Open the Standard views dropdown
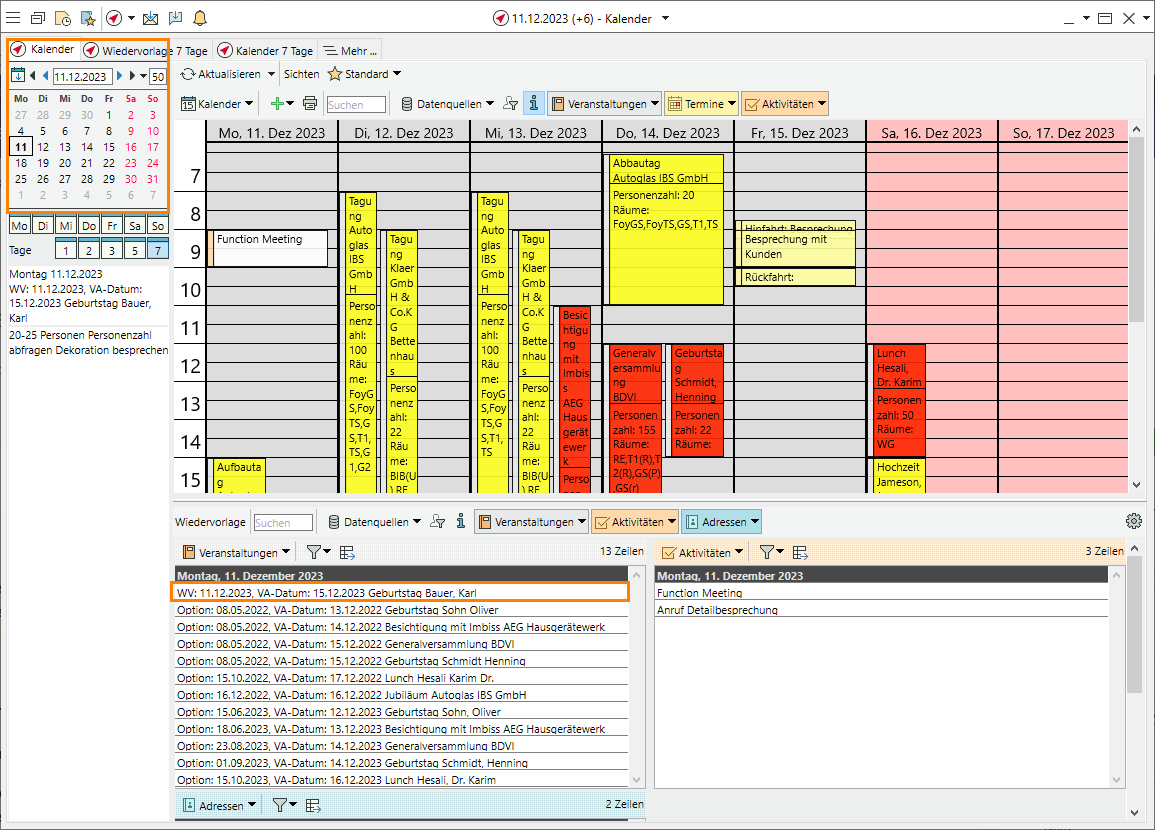 [365, 74]
